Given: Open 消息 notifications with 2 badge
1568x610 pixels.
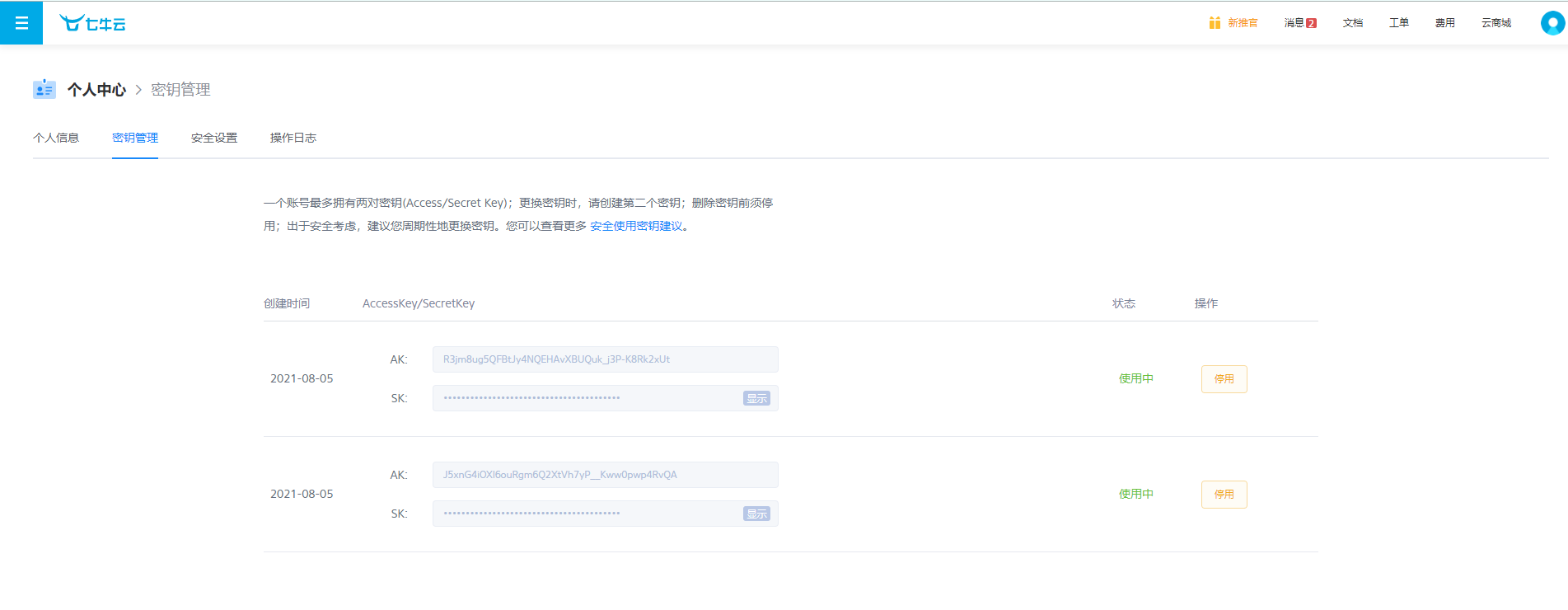Looking at the screenshot, I should point(1300,23).
